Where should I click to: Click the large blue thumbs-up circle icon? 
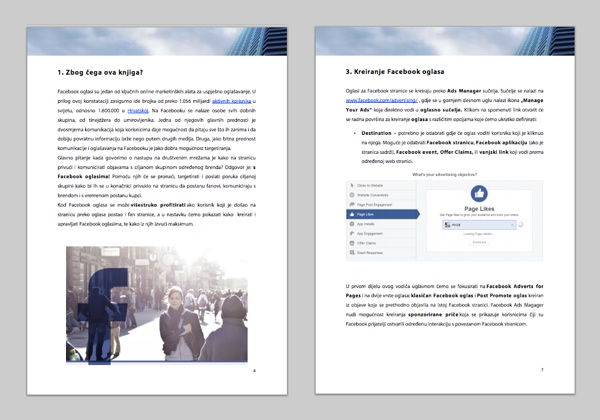[479, 194]
